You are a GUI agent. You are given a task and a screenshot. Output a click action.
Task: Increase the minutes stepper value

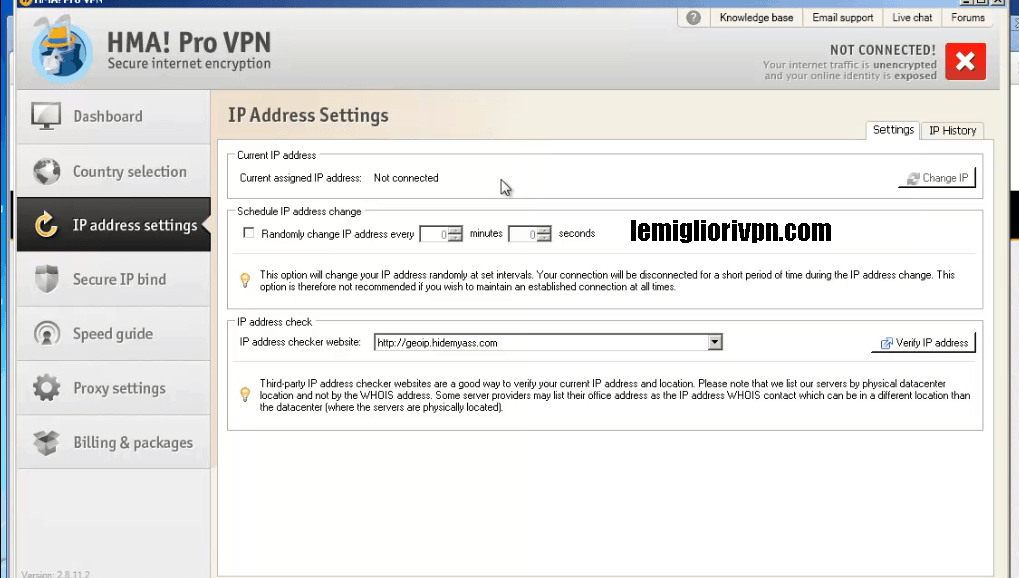pos(456,230)
